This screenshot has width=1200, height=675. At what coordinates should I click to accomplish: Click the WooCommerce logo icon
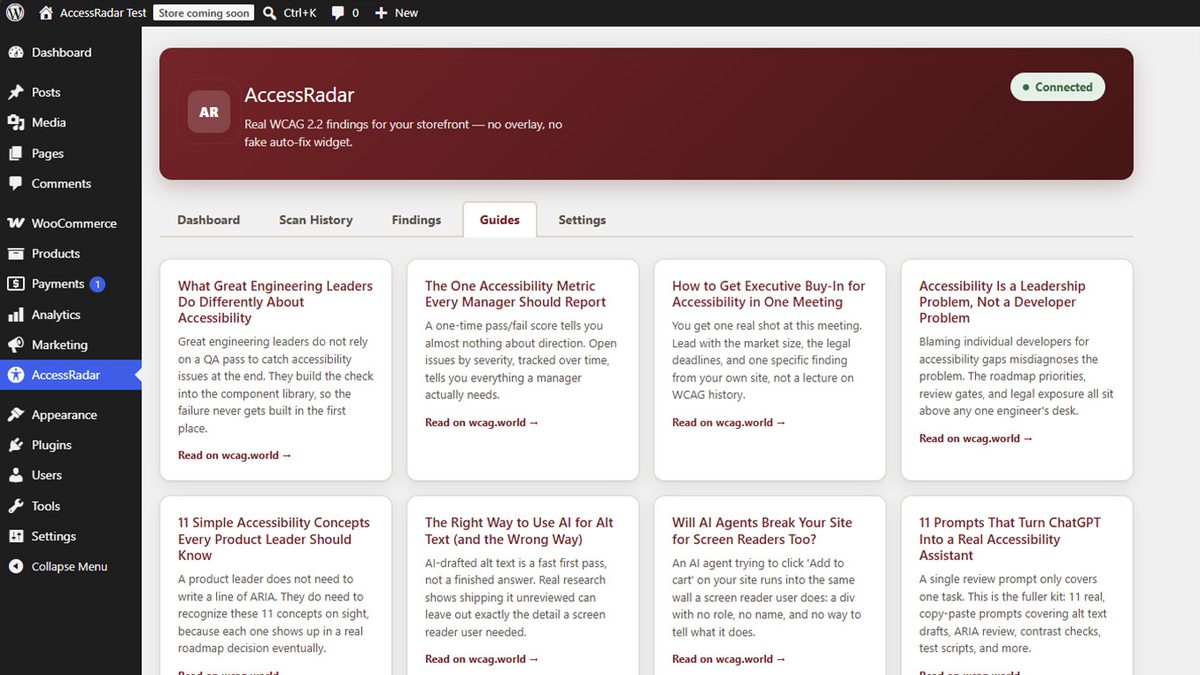[15, 223]
